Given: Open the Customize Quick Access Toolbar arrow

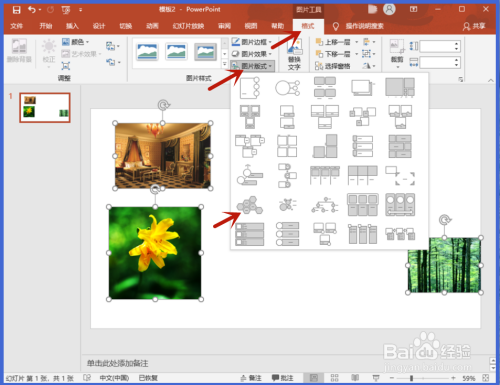Looking at the screenshot, I should click(x=80, y=10).
